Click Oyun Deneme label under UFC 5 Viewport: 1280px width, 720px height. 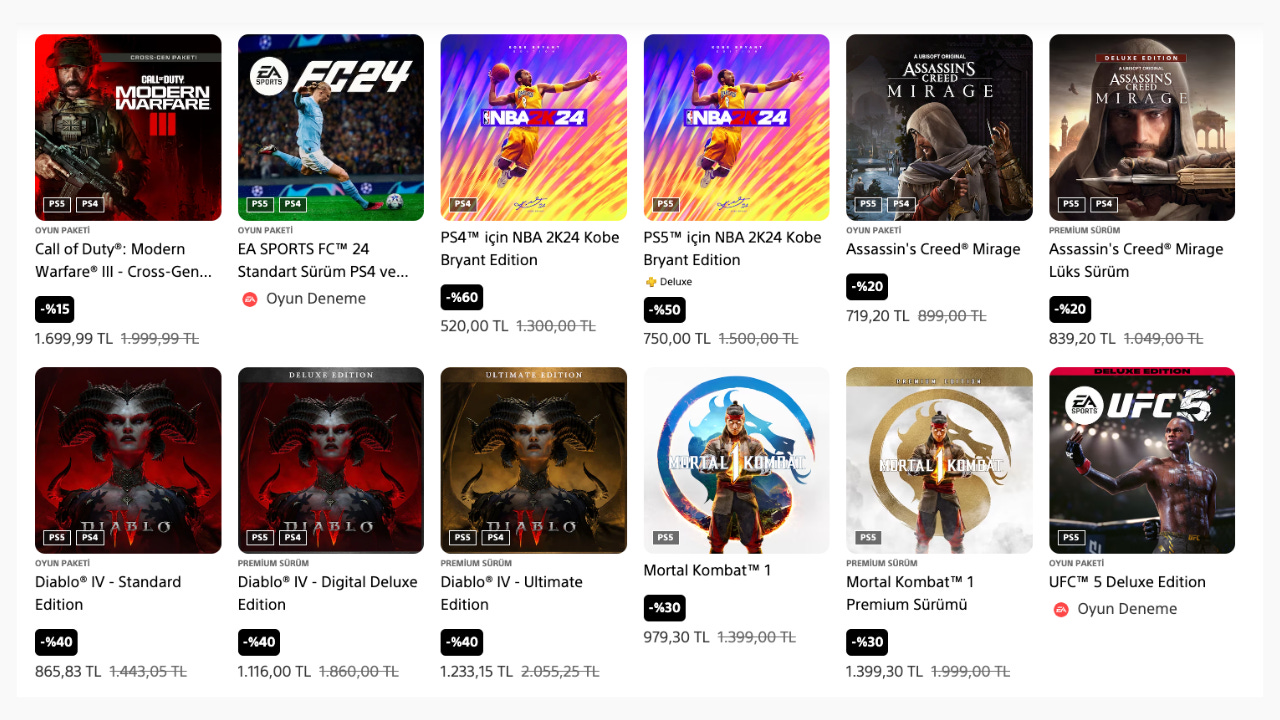[1127, 609]
